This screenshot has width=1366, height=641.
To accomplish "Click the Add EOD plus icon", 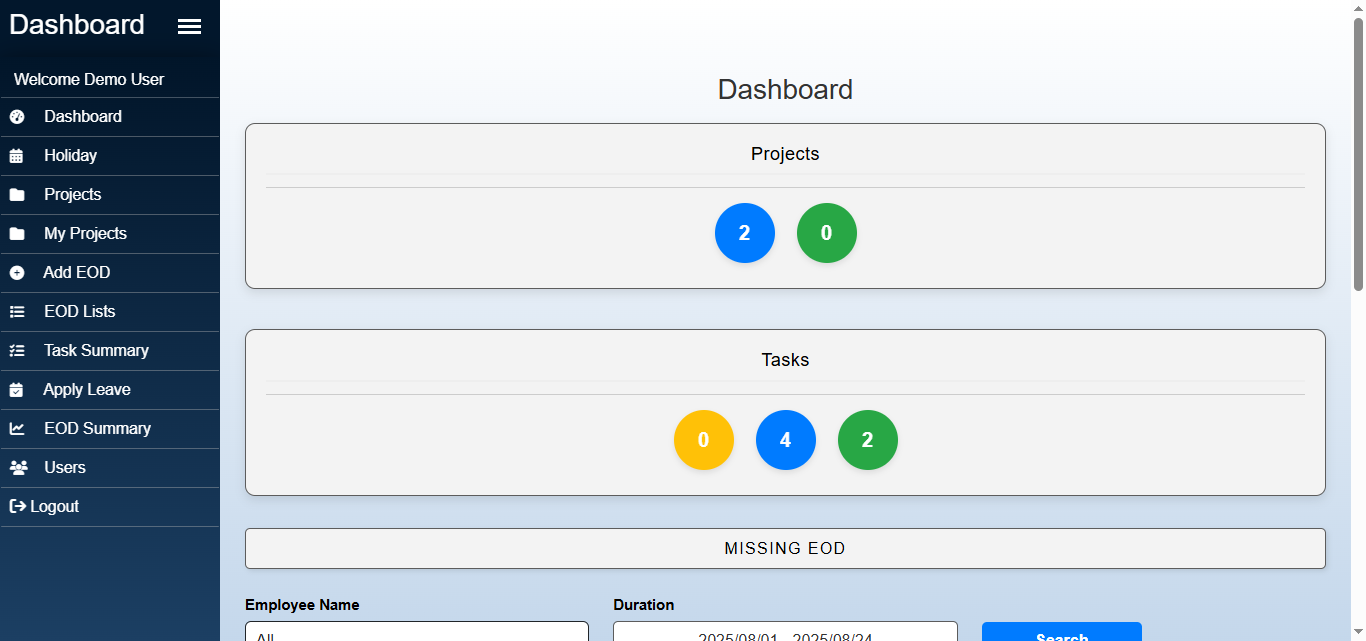I will tap(17, 273).
